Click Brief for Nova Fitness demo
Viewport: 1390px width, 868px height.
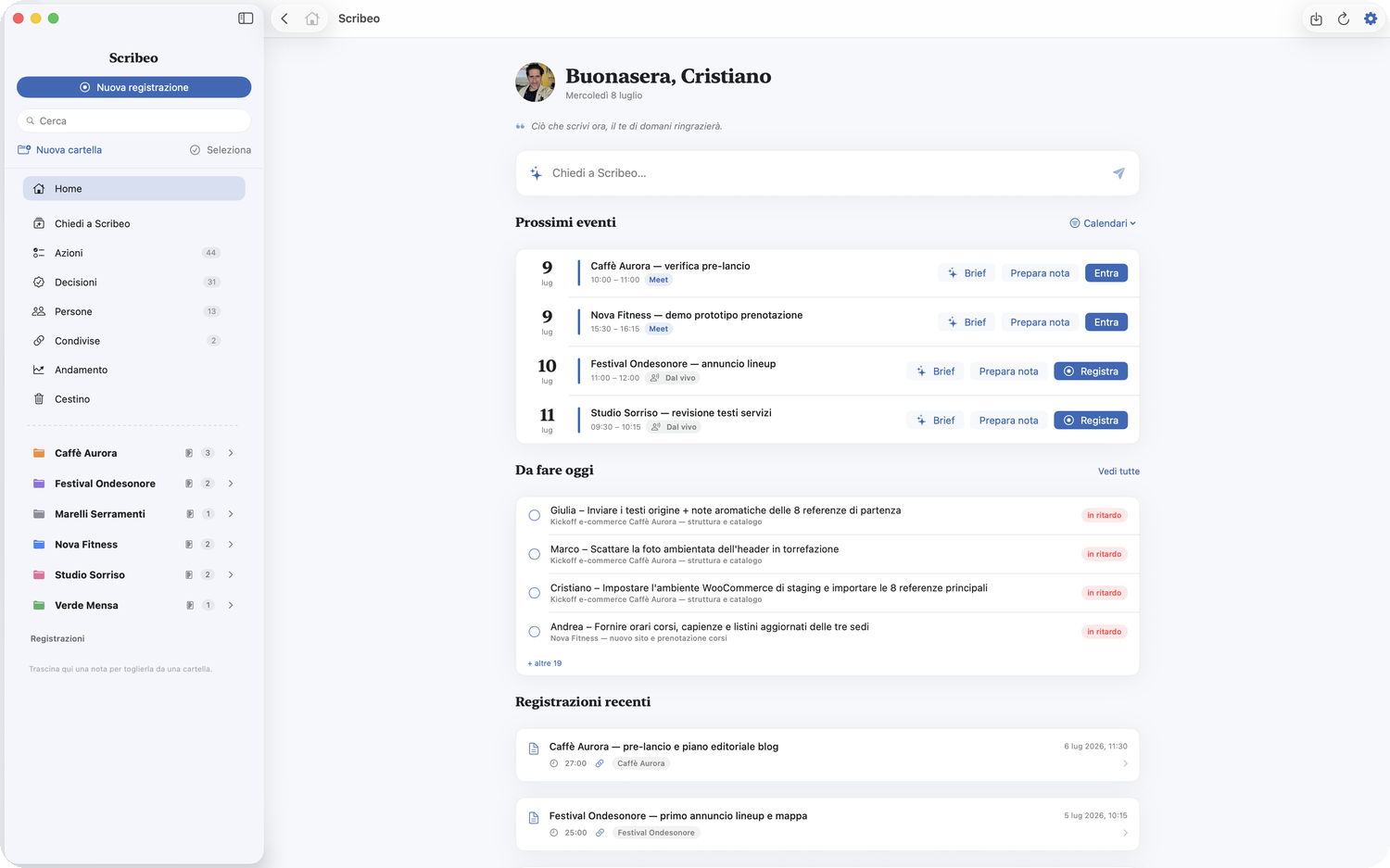tap(967, 322)
